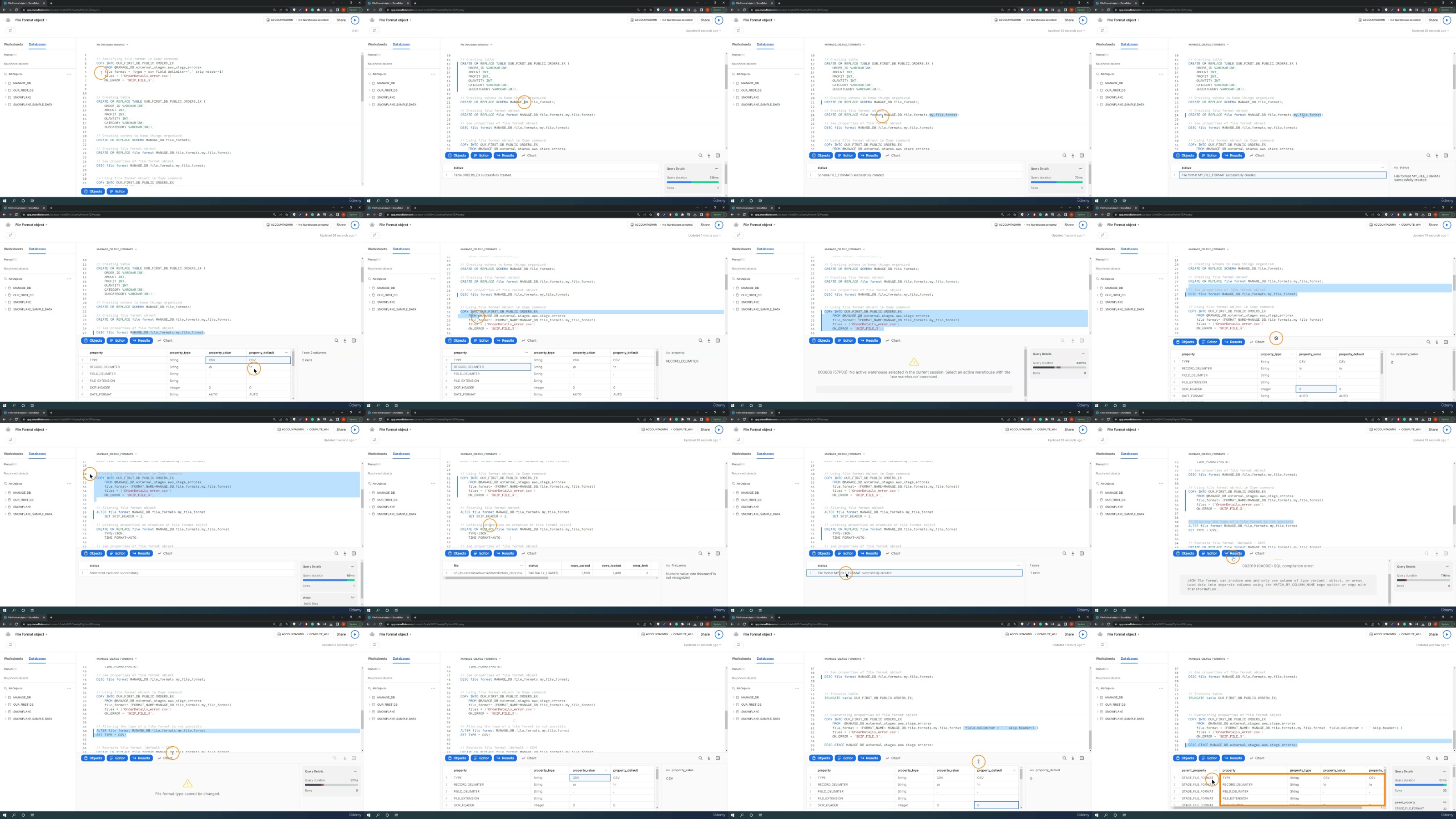Open 'No Database selected' dropdown in Draft worksheet
The height and width of the screenshot is (819, 1456).
pos(112,45)
